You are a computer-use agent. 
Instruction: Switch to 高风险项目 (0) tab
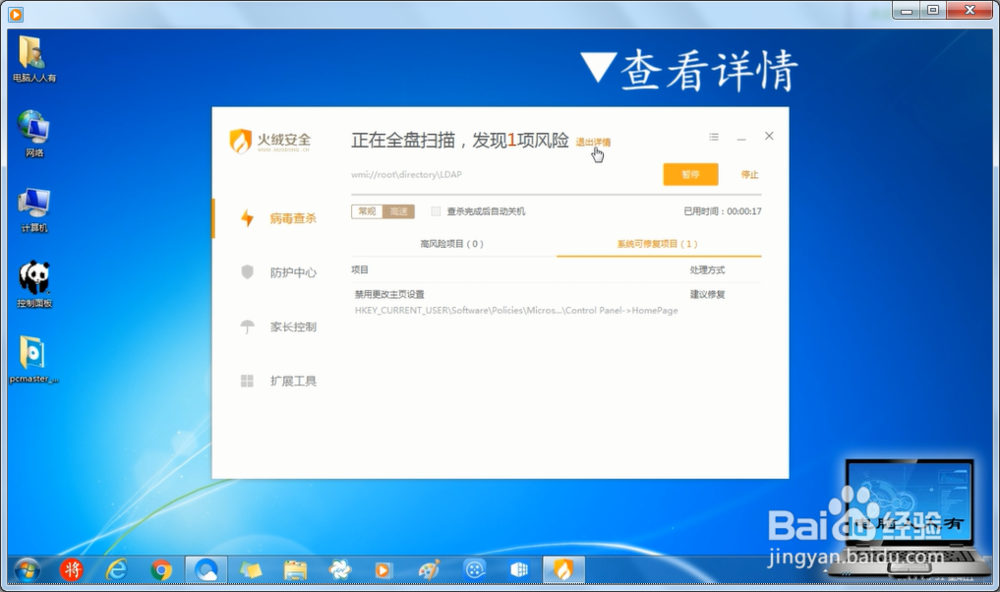(452, 244)
